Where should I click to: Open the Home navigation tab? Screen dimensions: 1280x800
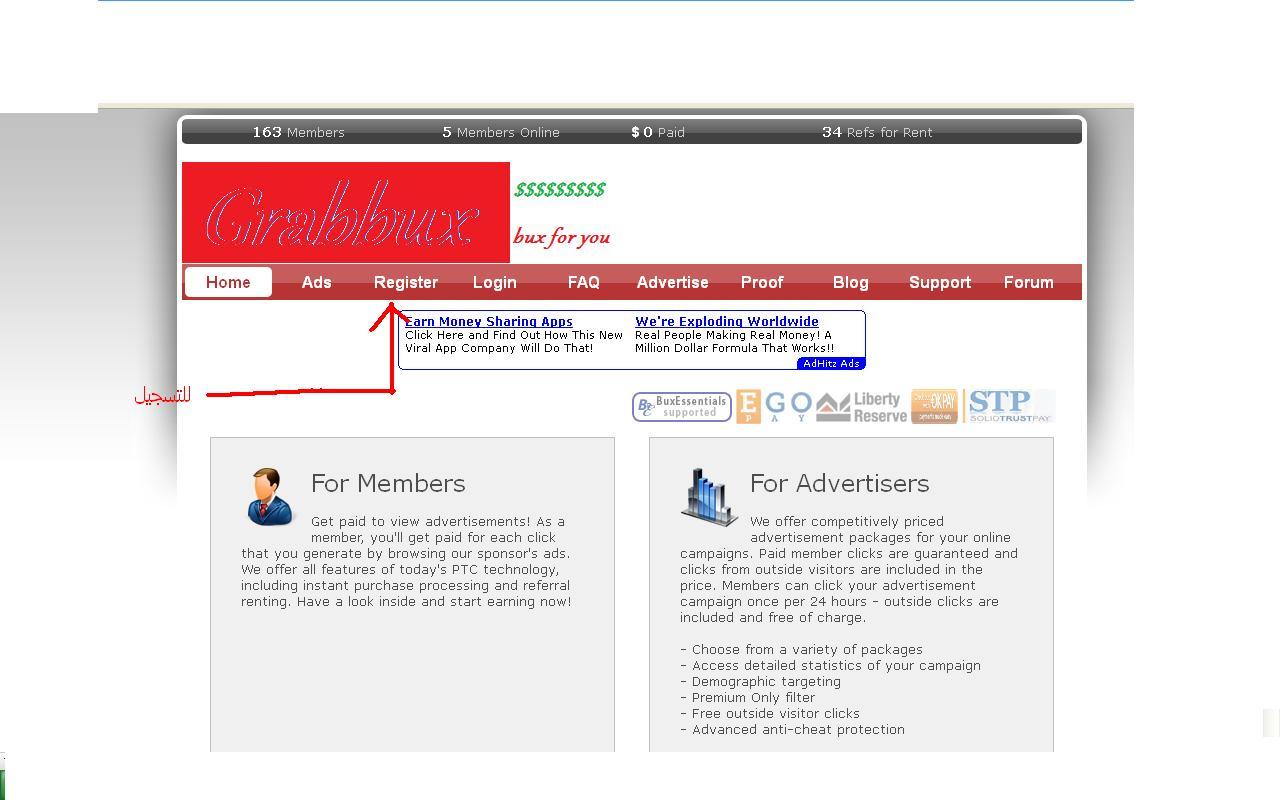228,282
